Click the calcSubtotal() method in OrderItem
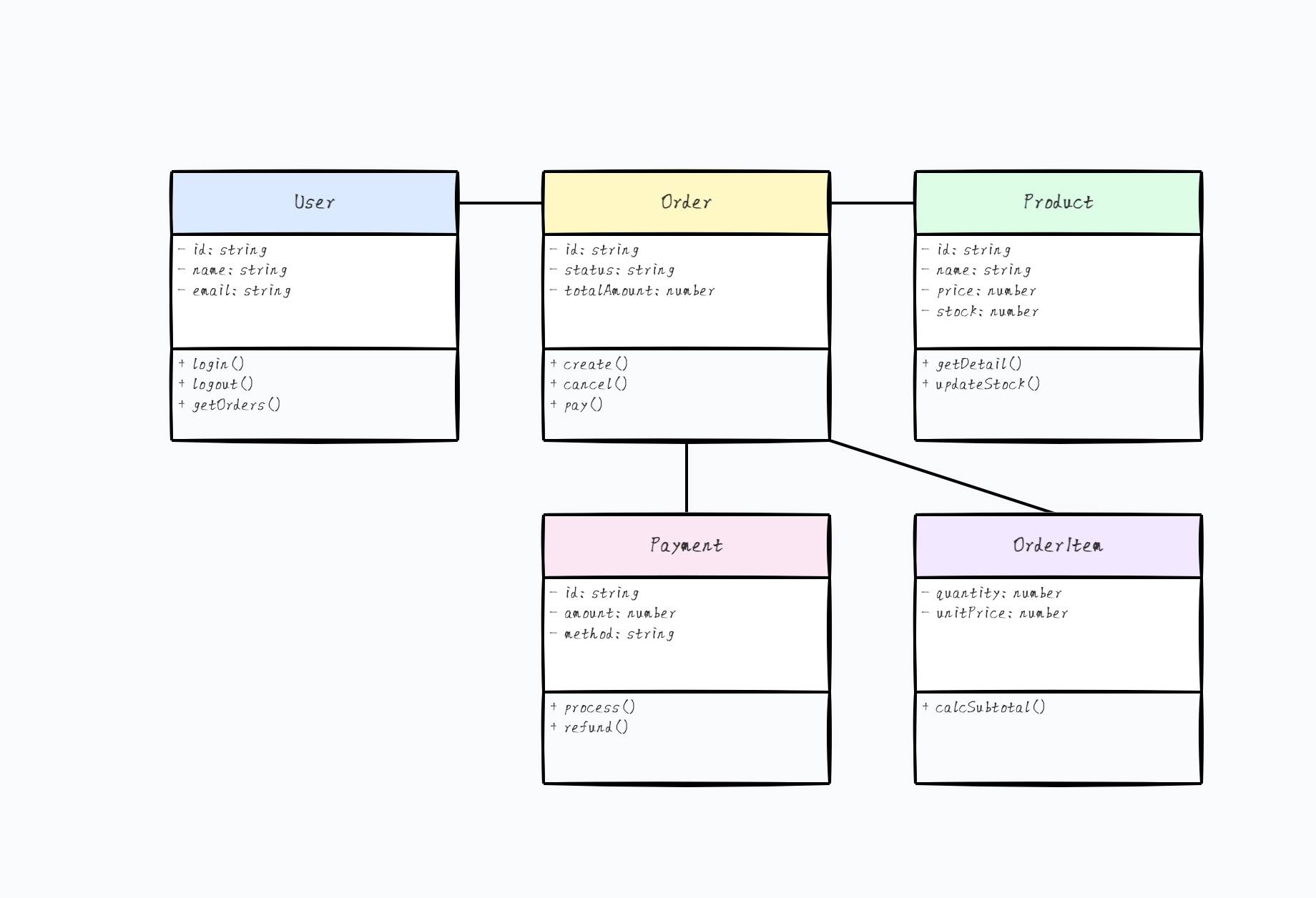Screen dimensions: 1316x898 click(983, 707)
